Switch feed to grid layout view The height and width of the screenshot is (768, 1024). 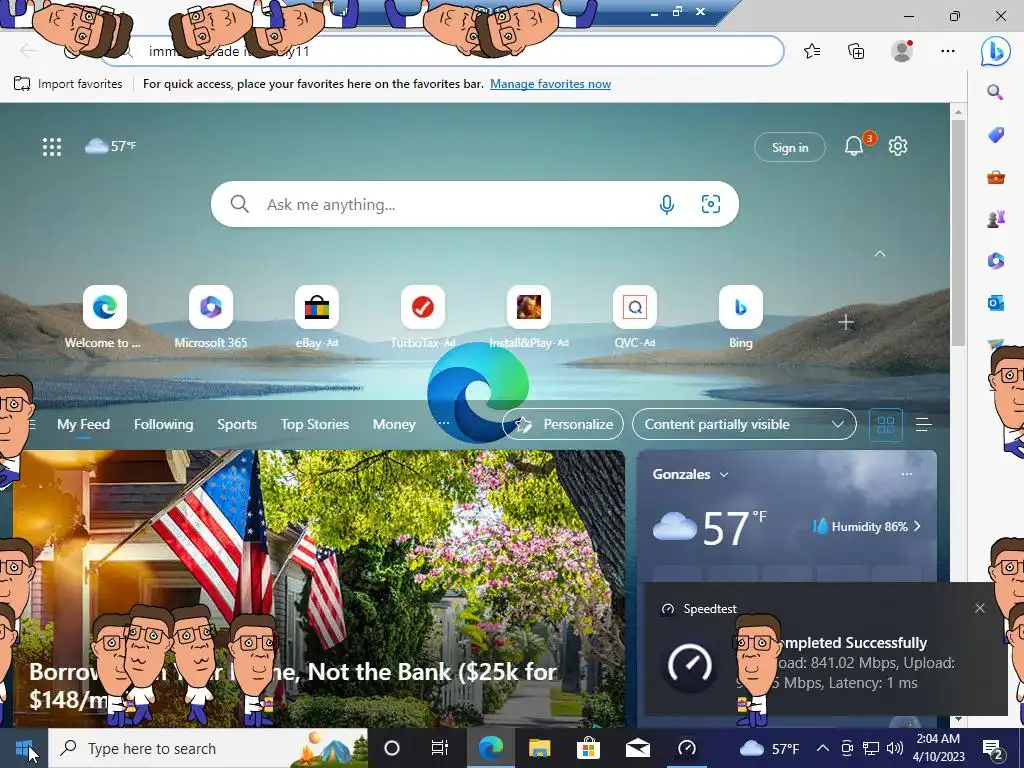click(886, 424)
